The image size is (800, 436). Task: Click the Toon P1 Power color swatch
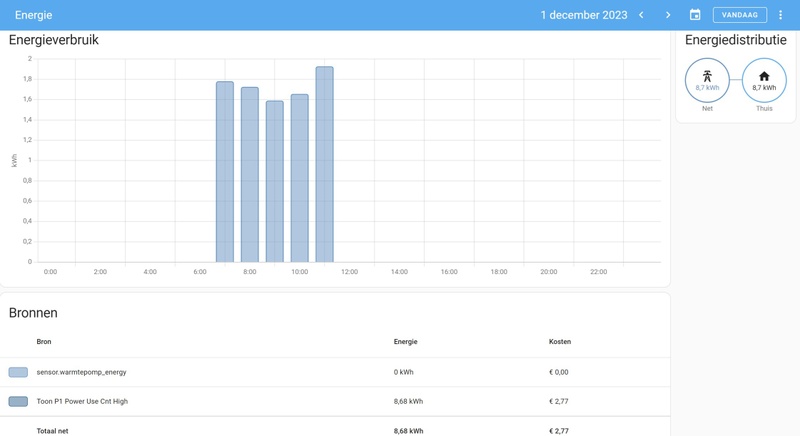(18, 401)
